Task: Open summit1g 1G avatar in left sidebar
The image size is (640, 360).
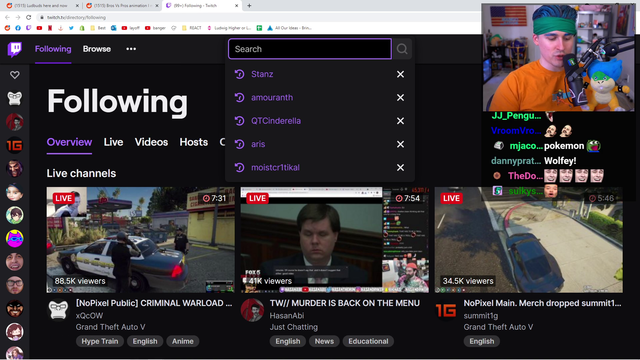Action: click(15, 145)
